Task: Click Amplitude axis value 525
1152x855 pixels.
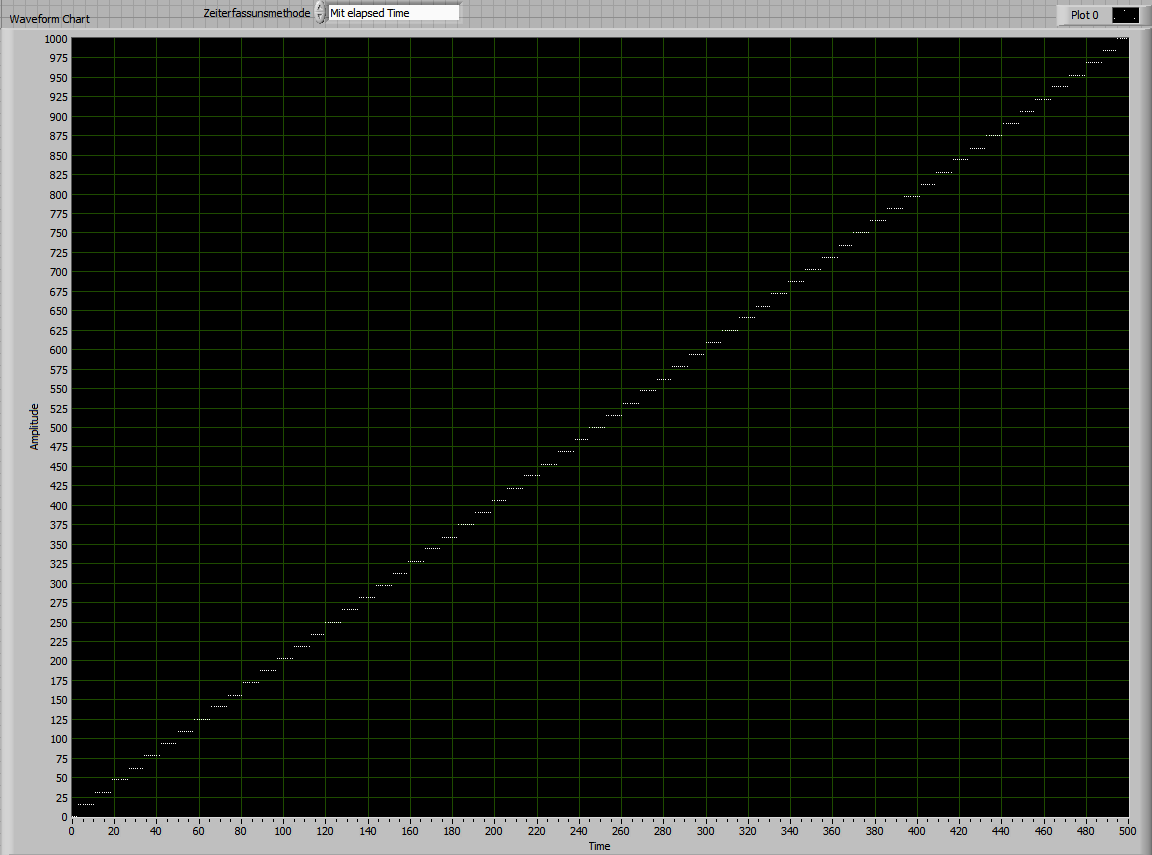Action: pos(59,408)
